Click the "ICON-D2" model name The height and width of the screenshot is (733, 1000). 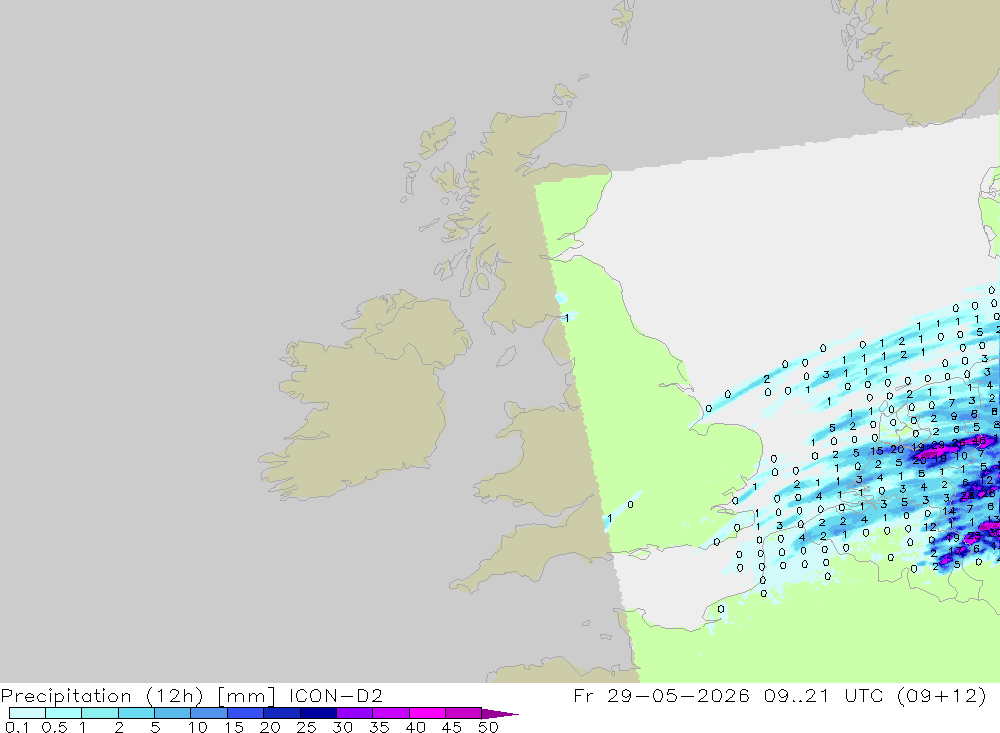click(335, 695)
